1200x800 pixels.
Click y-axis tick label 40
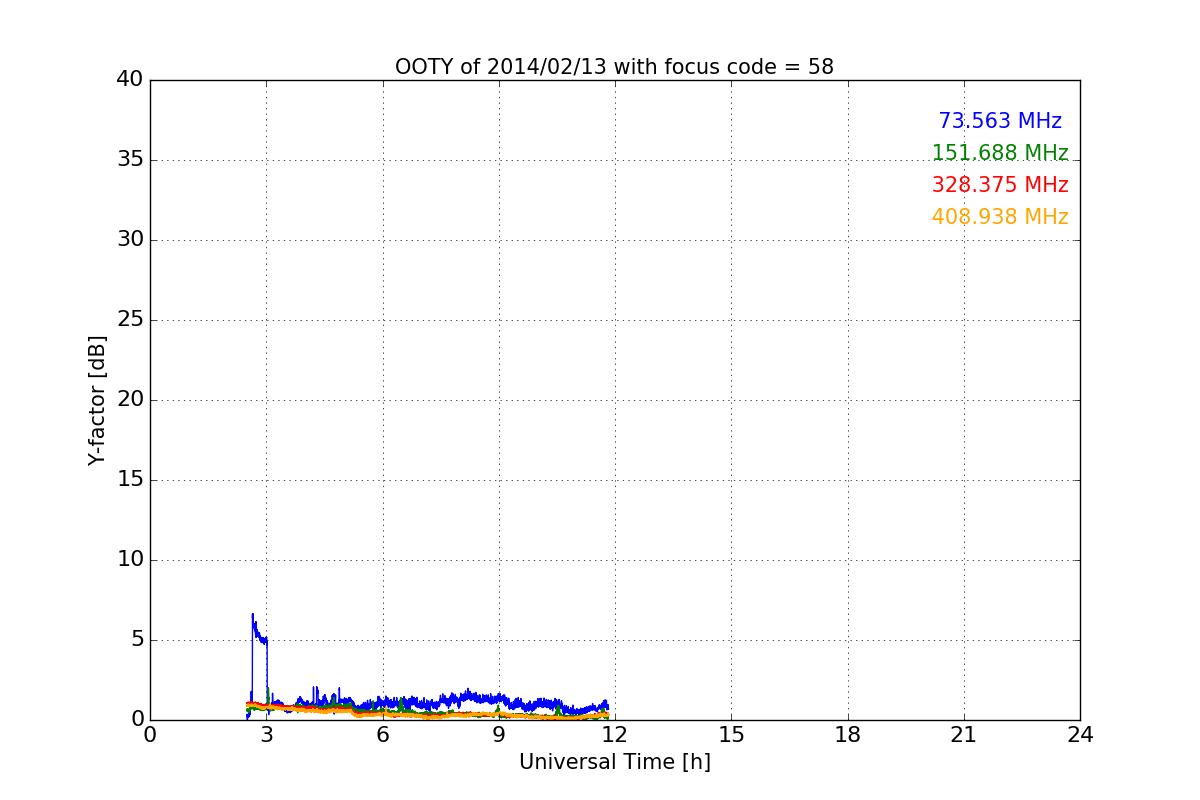click(x=130, y=80)
